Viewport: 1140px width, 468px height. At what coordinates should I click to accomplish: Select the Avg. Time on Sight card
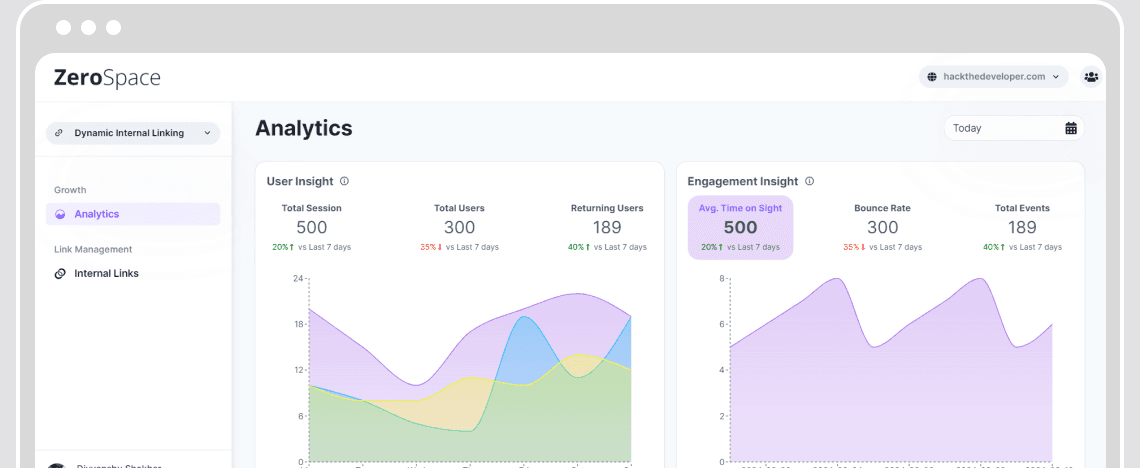(x=740, y=227)
